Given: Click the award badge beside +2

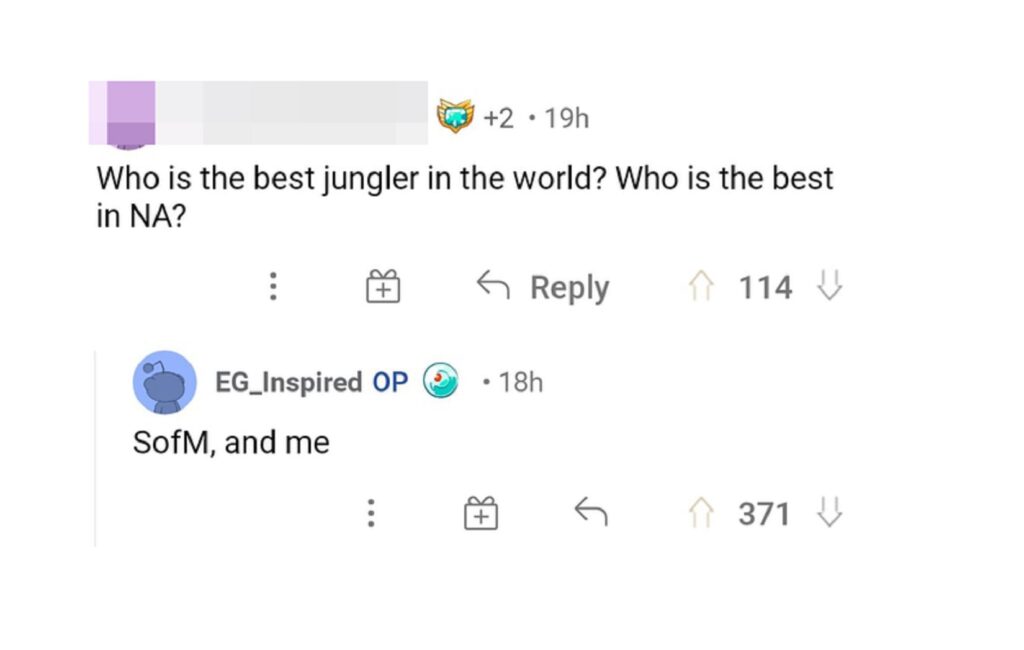Looking at the screenshot, I should [455, 119].
